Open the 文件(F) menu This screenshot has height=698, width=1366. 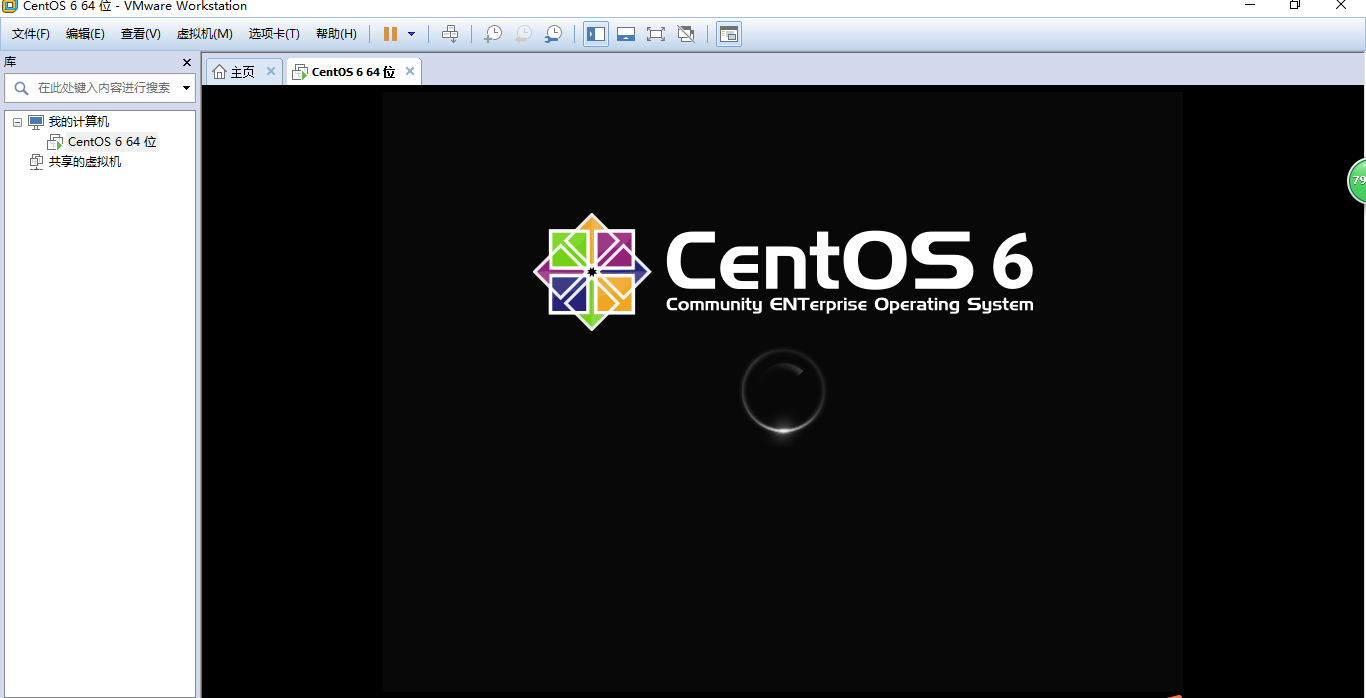pyautogui.click(x=31, y=34)
